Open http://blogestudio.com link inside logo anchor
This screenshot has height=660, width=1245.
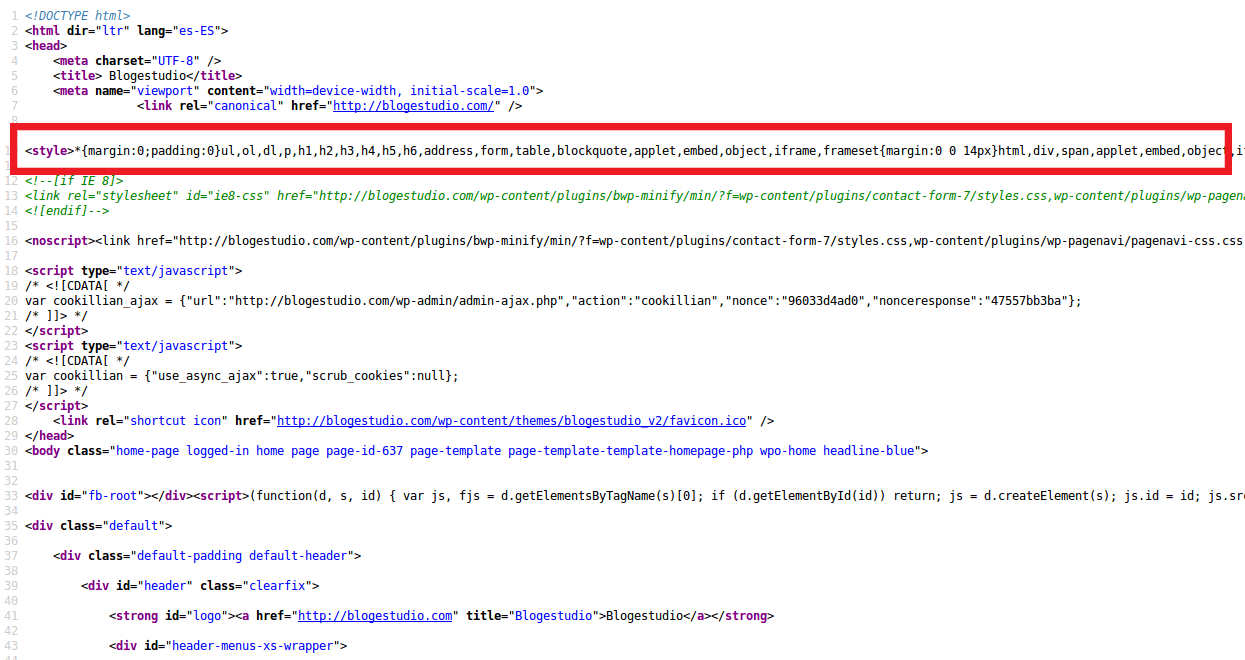375,615
